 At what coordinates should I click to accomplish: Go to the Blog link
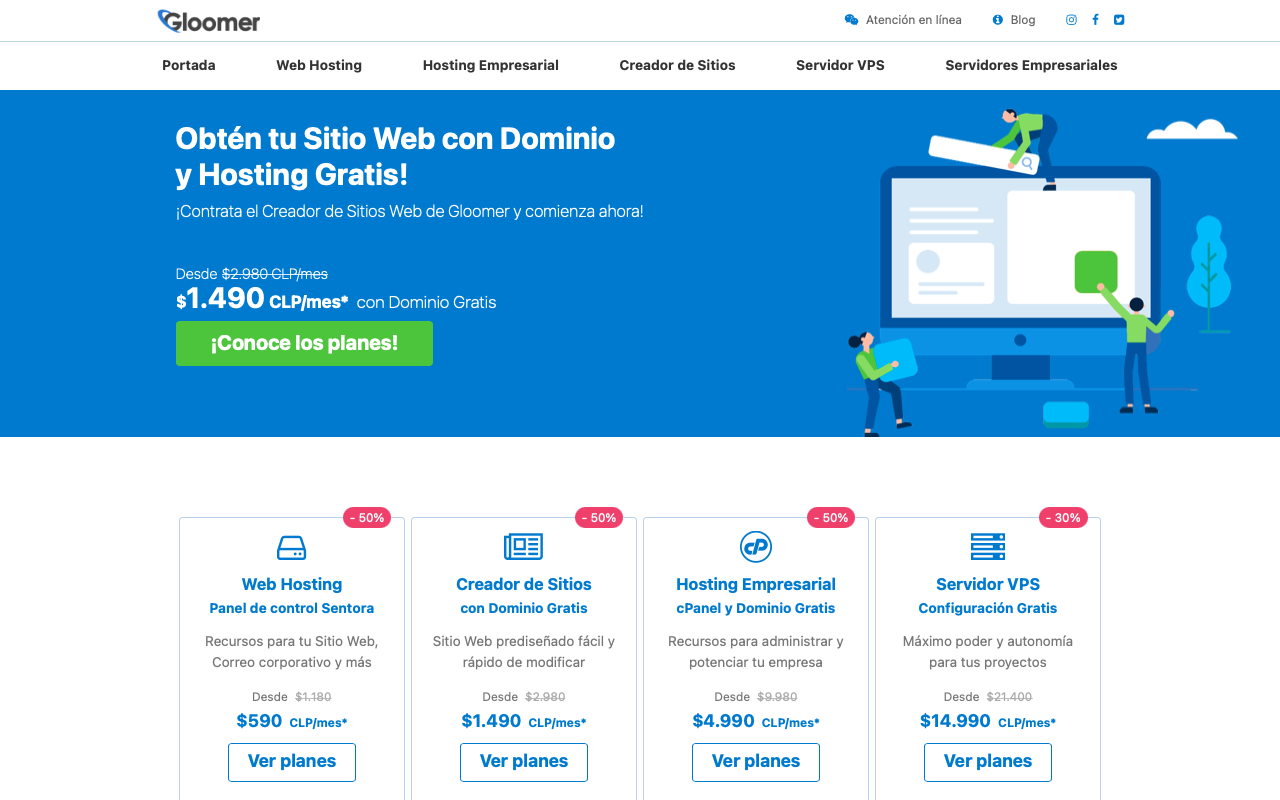[1014, 20]
